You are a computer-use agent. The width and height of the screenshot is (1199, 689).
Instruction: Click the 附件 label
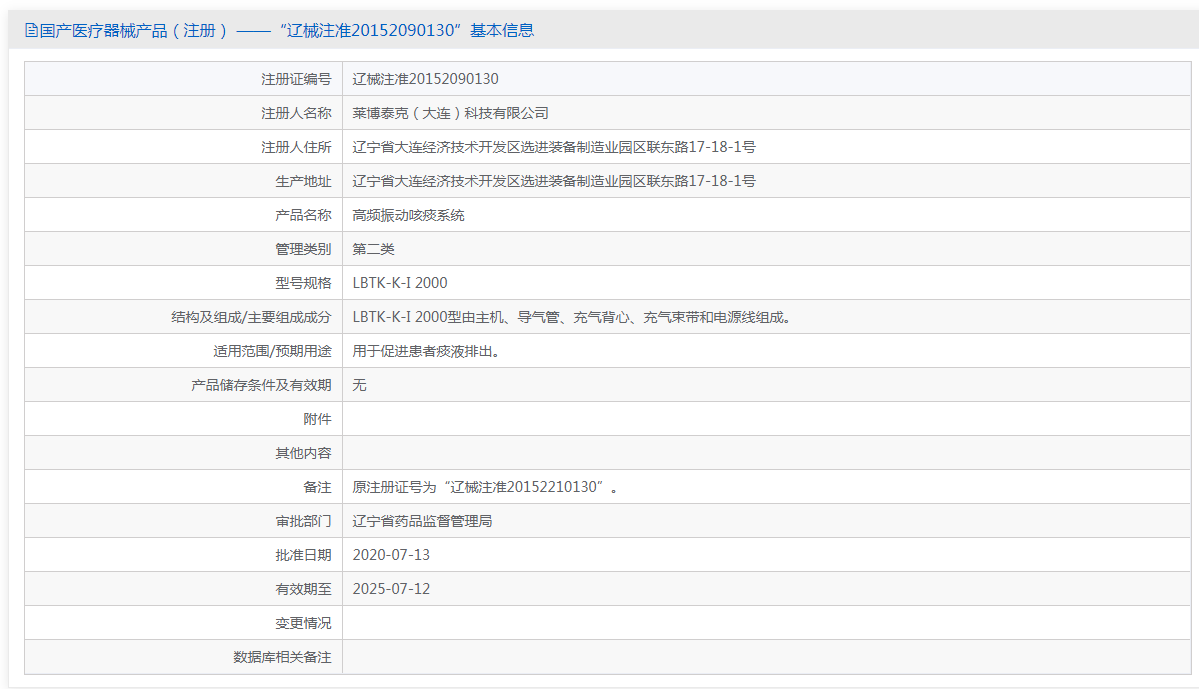(x=317, y=419)
